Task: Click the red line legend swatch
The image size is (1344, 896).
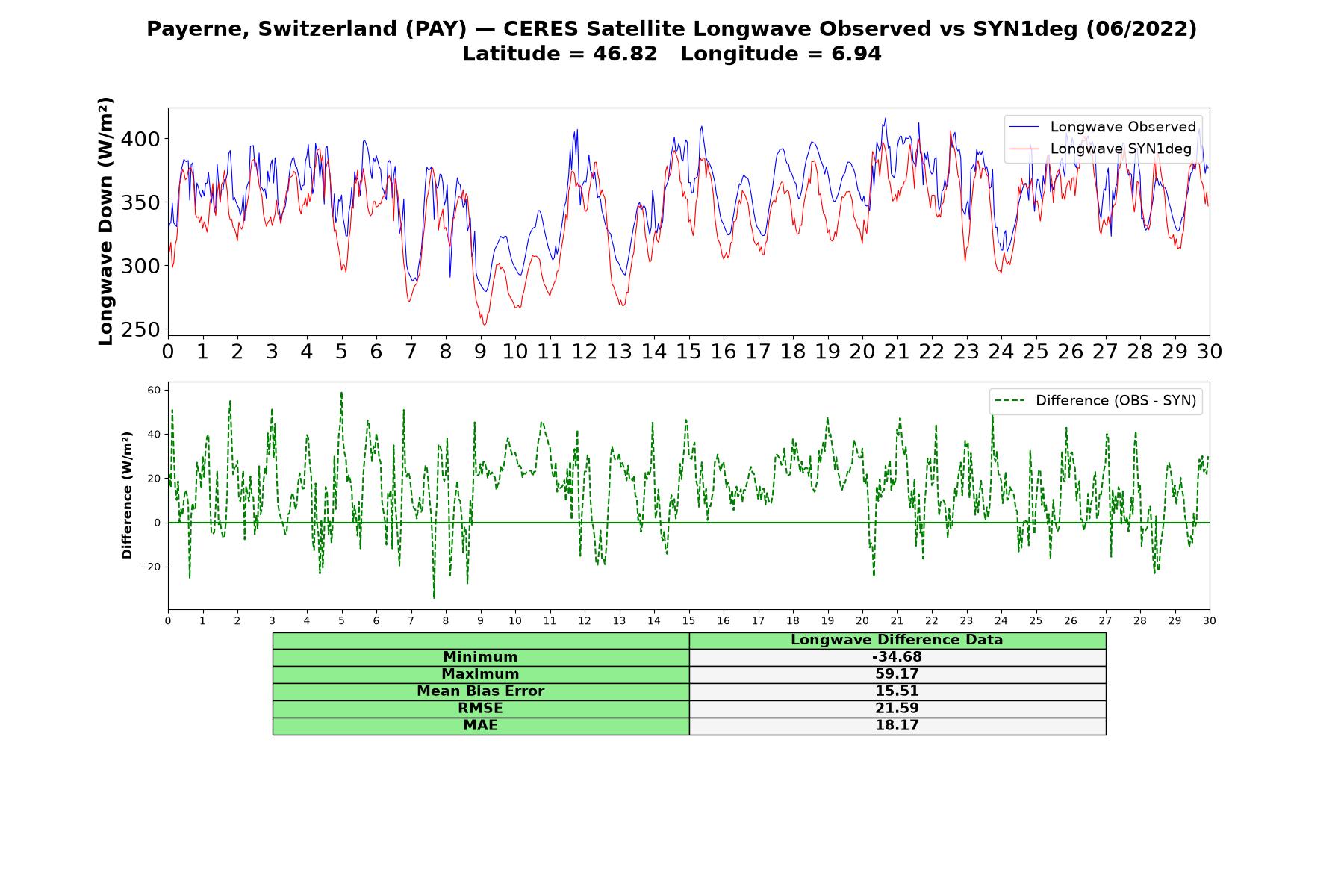Action: pyautogui.click(x=1024, y=149)
